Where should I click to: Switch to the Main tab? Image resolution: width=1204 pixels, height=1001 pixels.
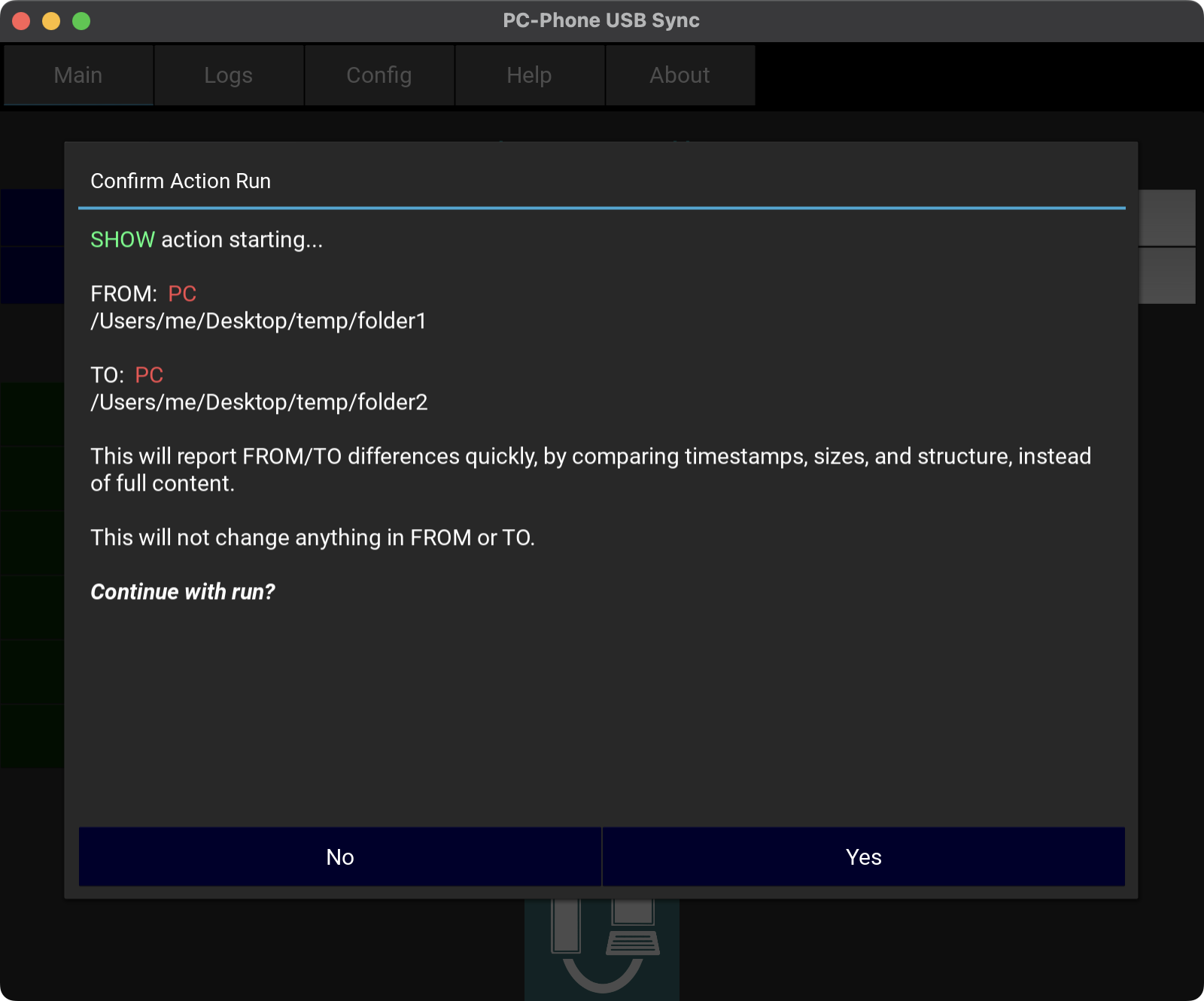pyautogui.click(x=78, y=75)
